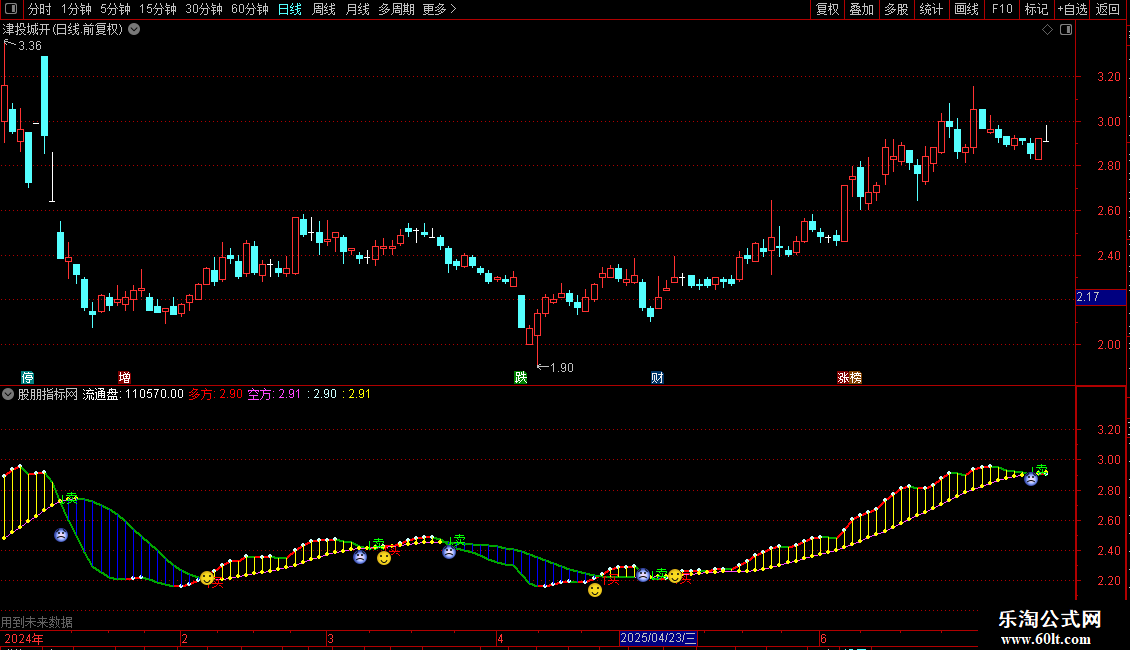1130x650 pixels.
Task: Click the 用到未来数据 notice text
Action: point(37,622)
